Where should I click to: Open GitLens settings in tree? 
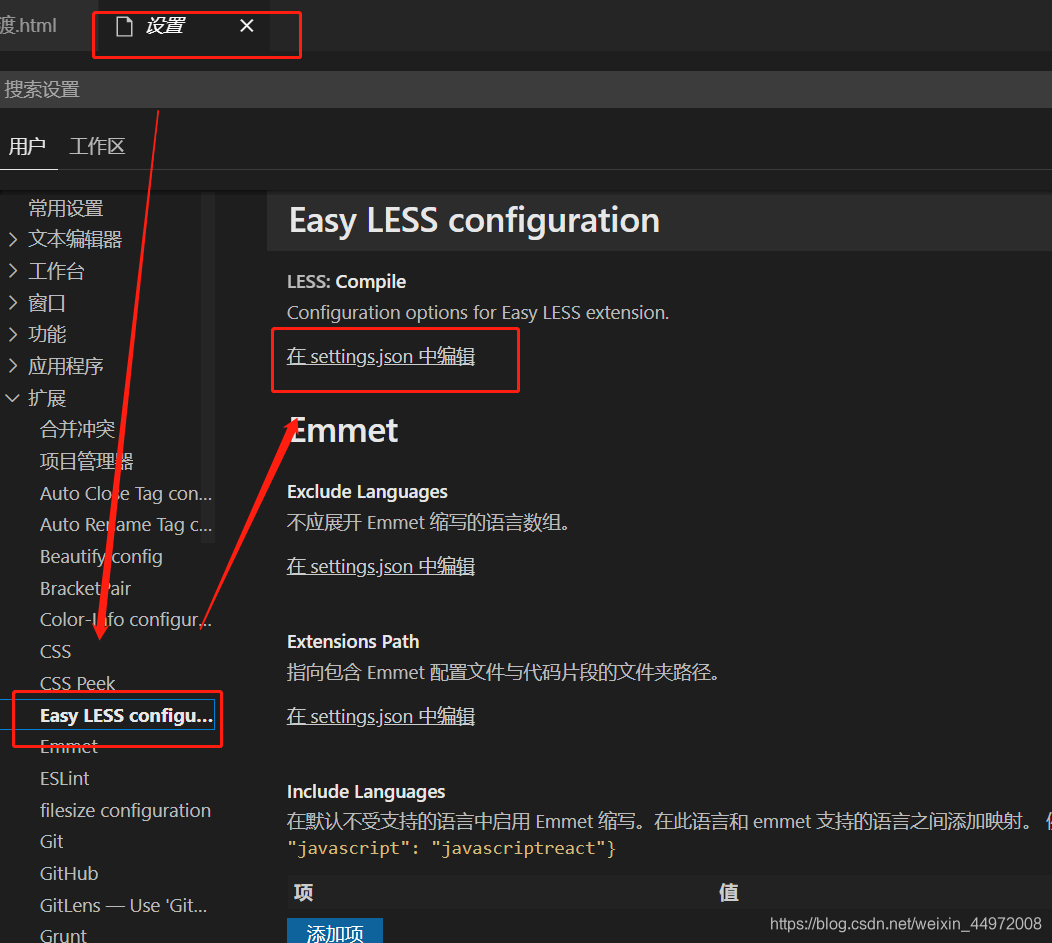click(x=123, y=905)
